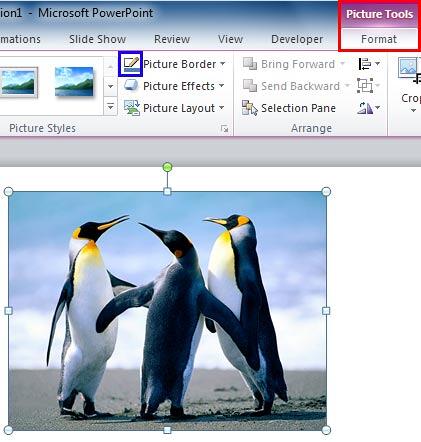Viewport: 421px width, 442px height.
Task: Open the Developer tab
Action: click(297, 39)
